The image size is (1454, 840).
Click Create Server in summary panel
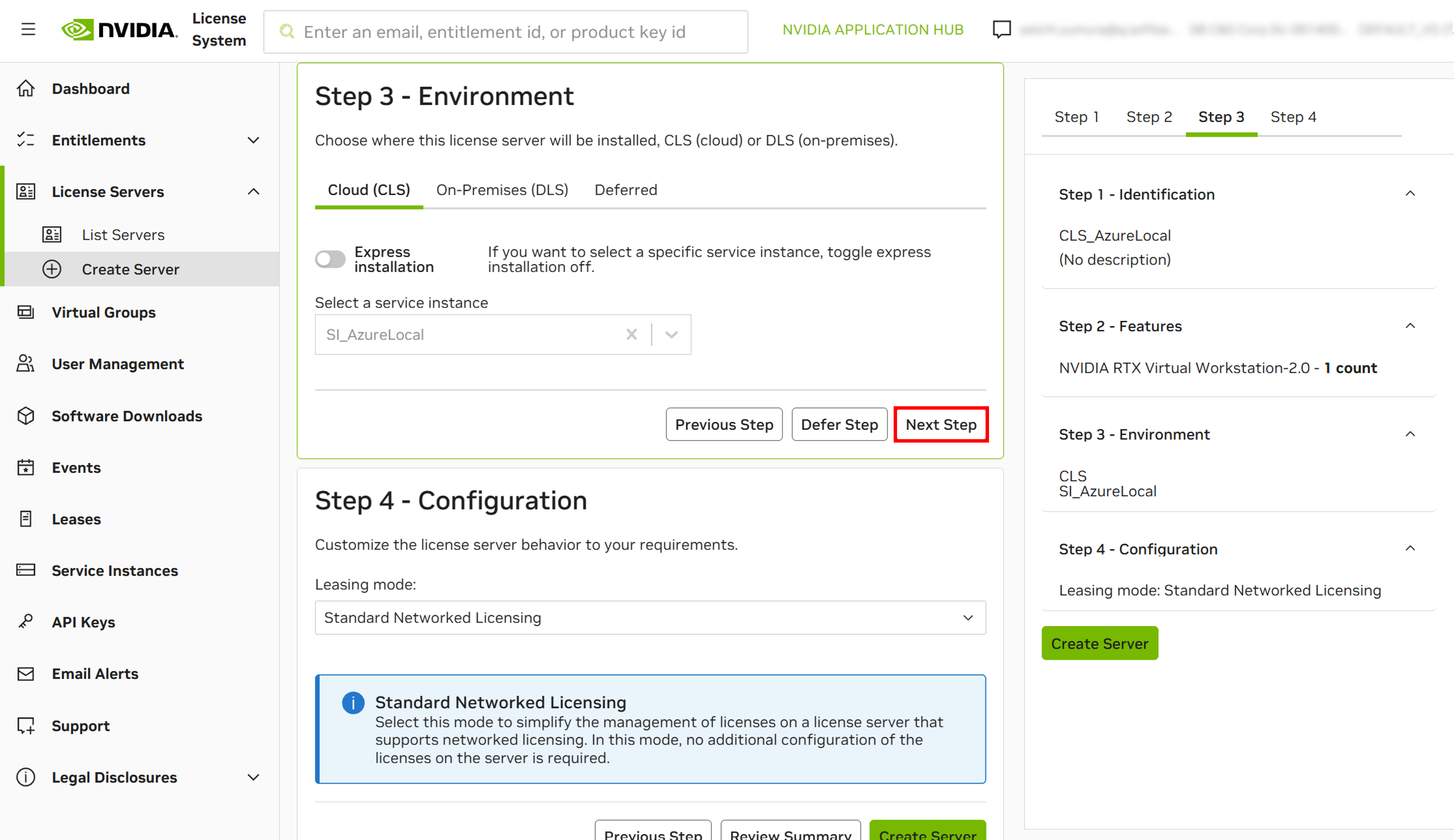click(x=1099, y=643)
